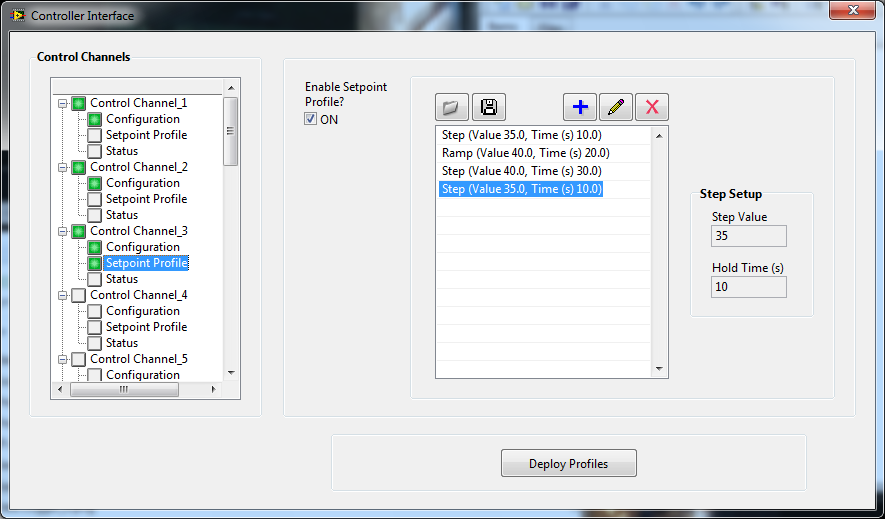Collapse Control Channel_5 tree node

click(x=62, y=359)
